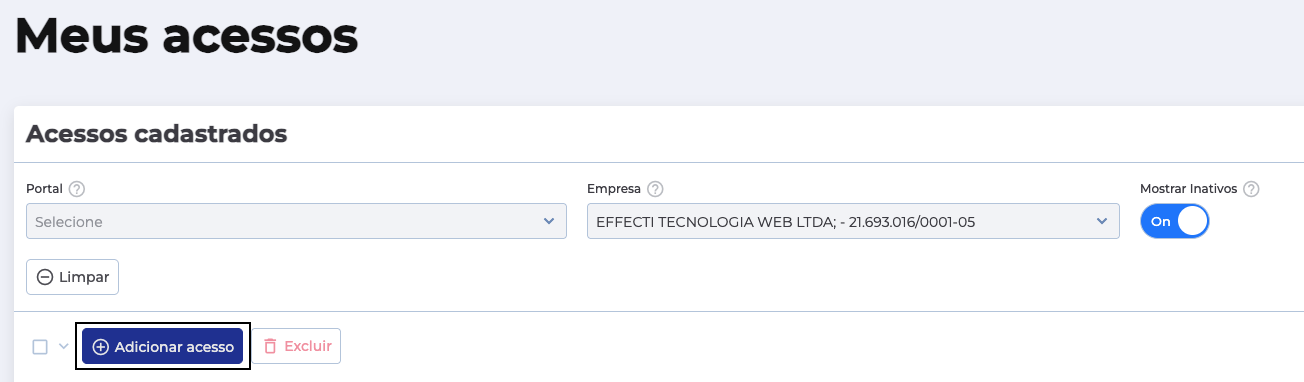The width and height of the screenshot is (1304, 382).
Task: Click the minus circle icon in Limpar
Action: point(45,277)
